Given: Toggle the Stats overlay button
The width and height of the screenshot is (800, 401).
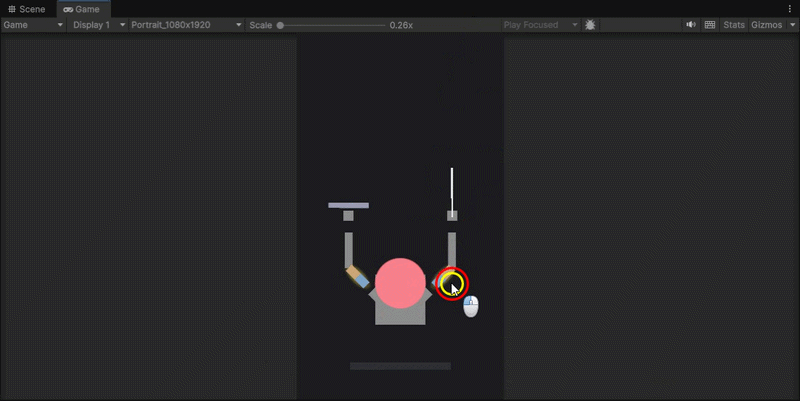Looking at the screenshot, I should (734, 25).
